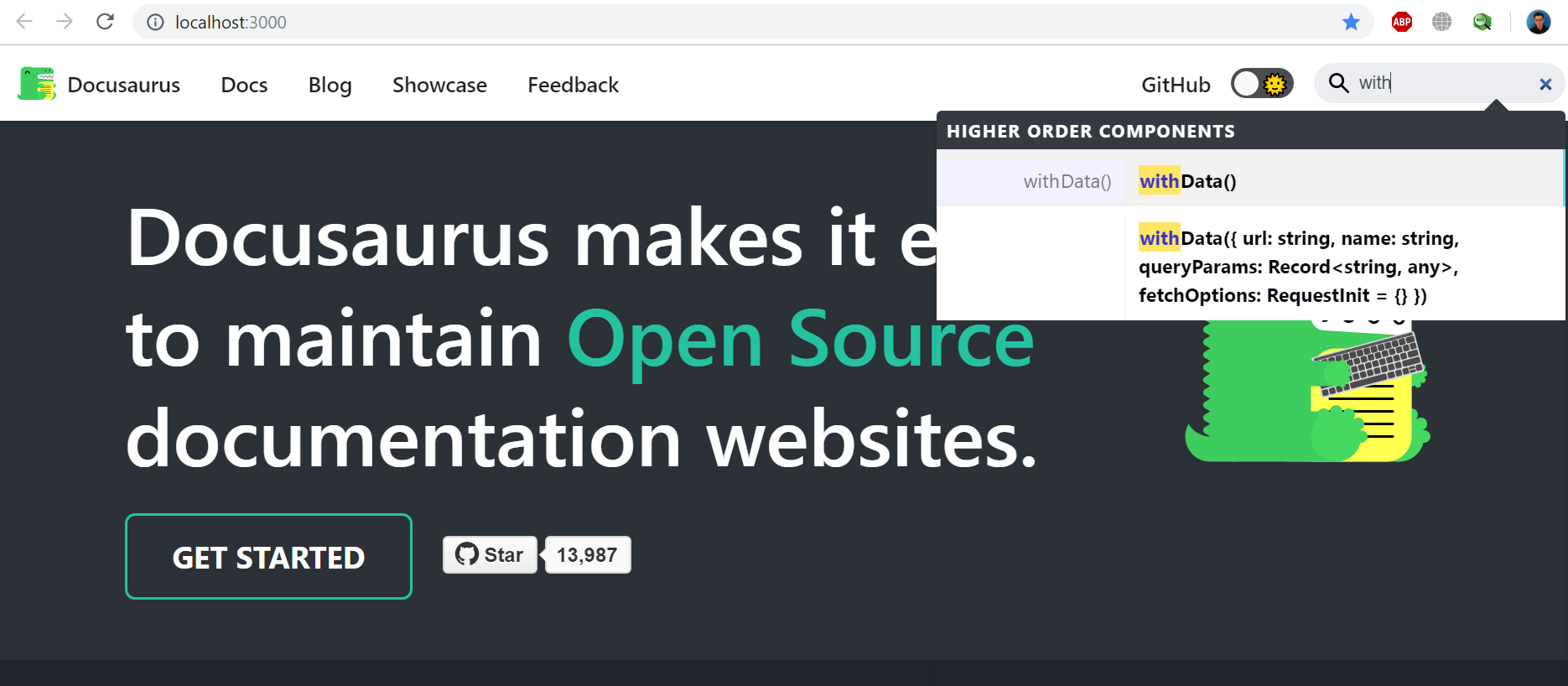The width and height of the screenshot is (1568, 686).
Task: Click the Docusaurus keyboard dinosaur illustration
Action: (x=1306, y=392)
